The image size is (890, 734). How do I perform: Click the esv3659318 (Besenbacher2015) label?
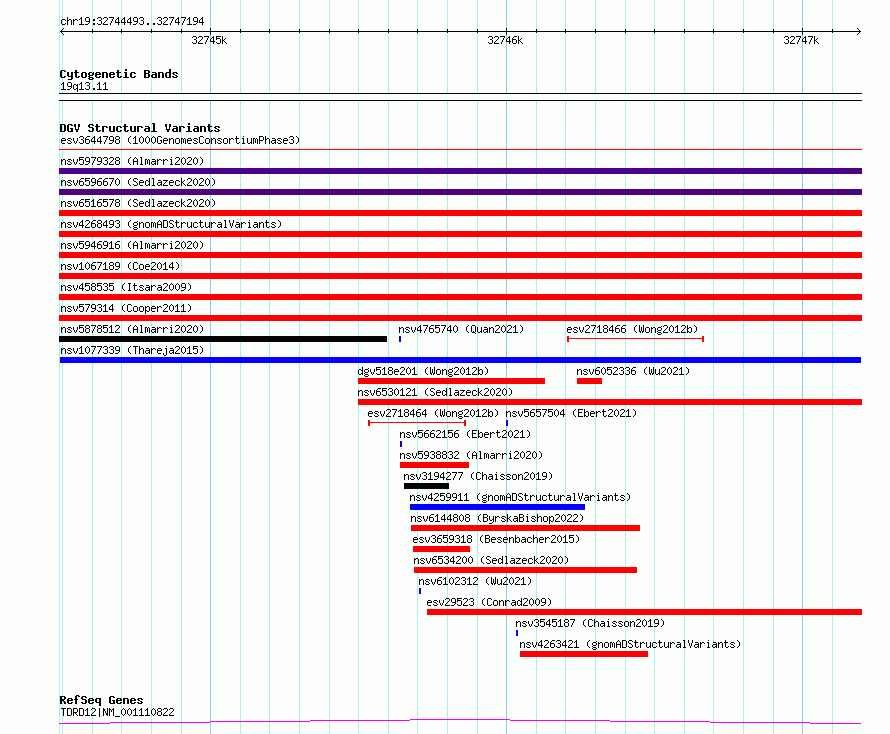point(496,539)
